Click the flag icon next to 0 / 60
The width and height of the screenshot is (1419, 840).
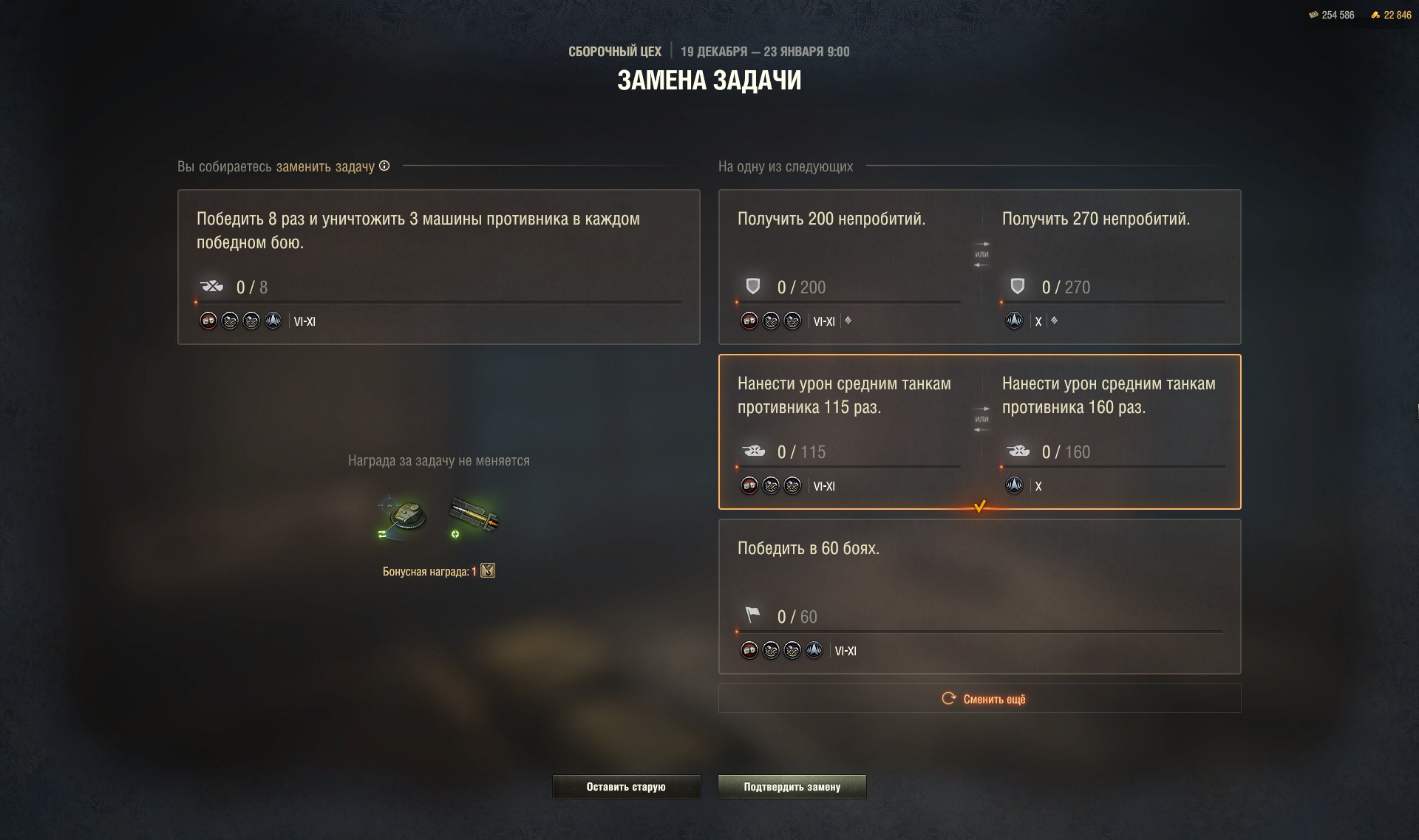click(x=753, y=615)
